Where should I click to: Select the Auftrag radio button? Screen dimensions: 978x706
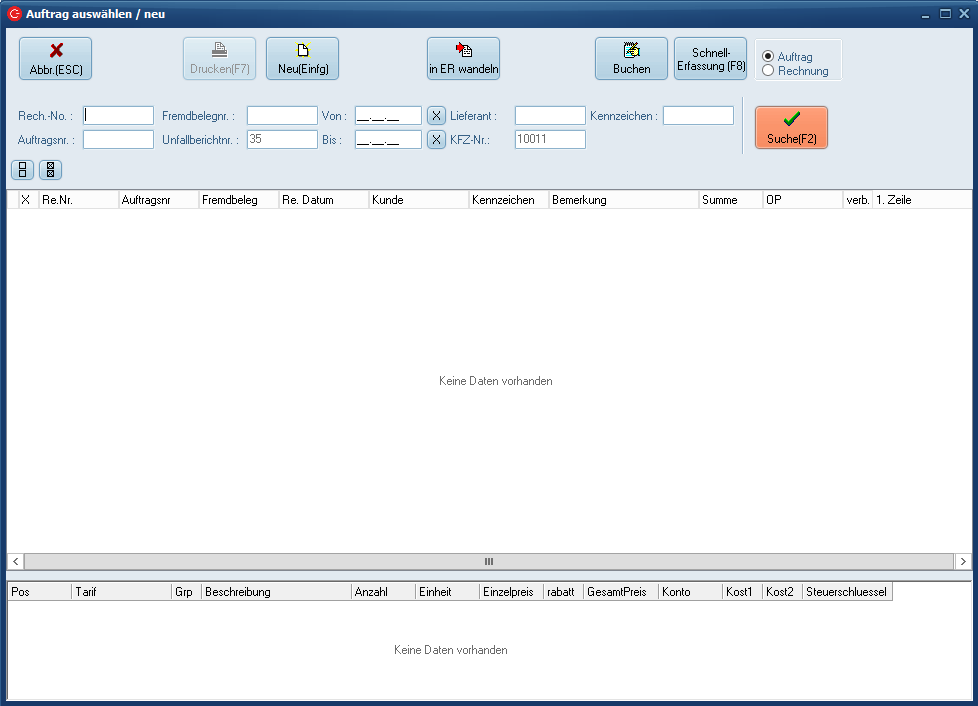(768, 57)
